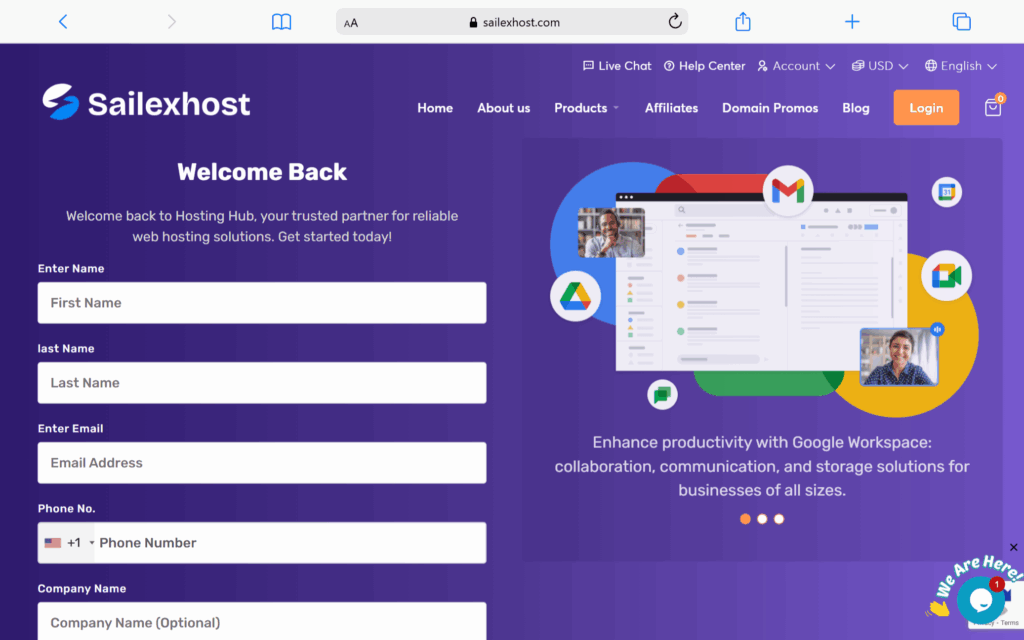
Task: Click the Google Meet icon
Action: tap(946, 276)
